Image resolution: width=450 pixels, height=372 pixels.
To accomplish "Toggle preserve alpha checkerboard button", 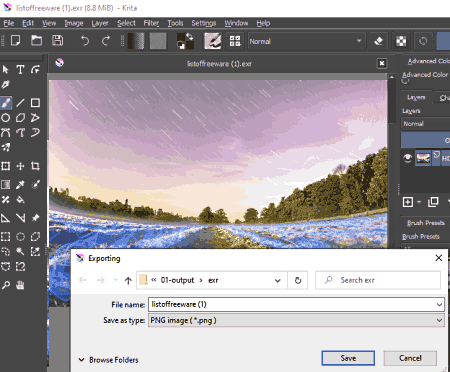I will click(401, 41).
